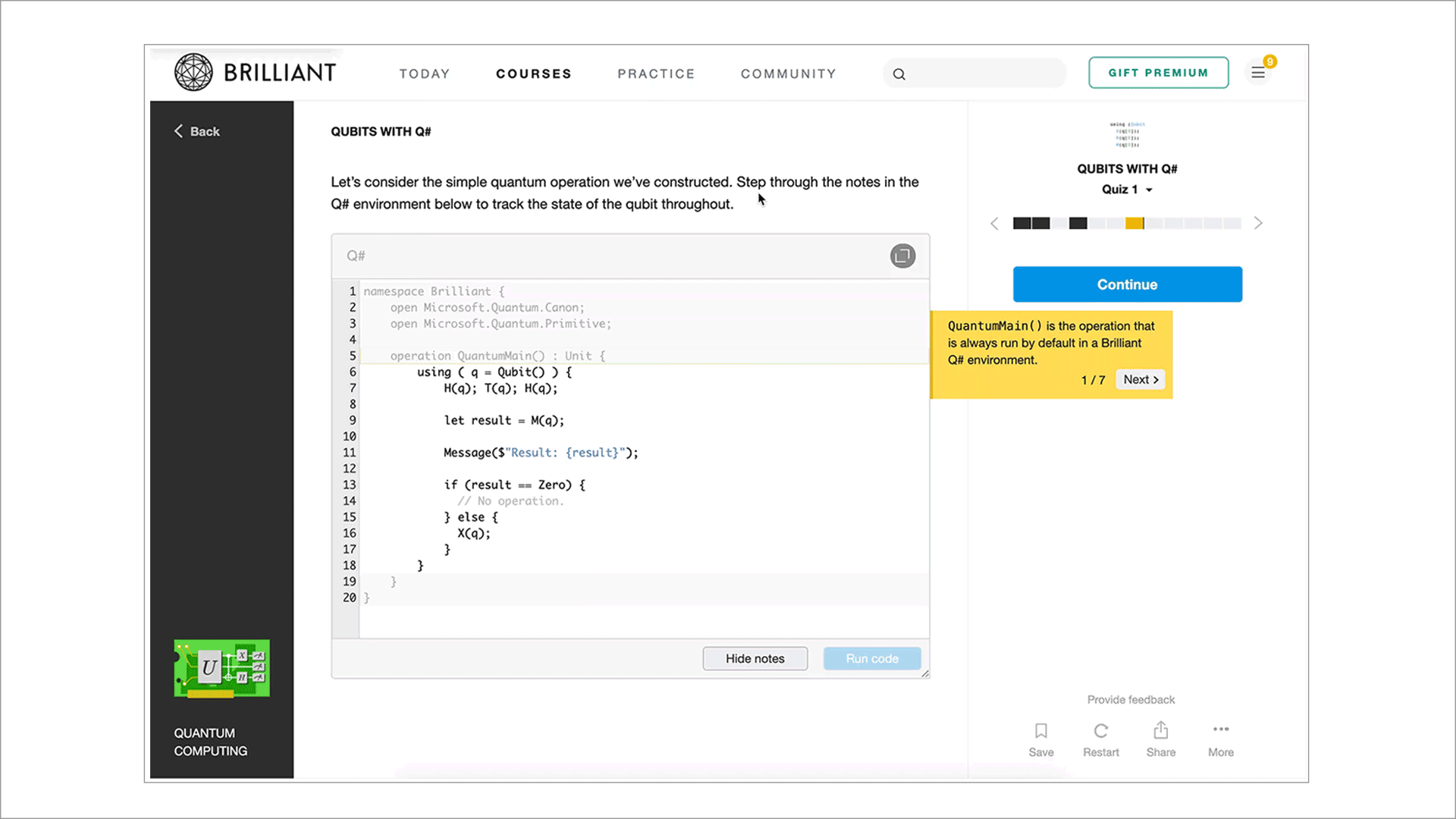
Task: Click the copy code icon
Action: (x=902, y=255)
